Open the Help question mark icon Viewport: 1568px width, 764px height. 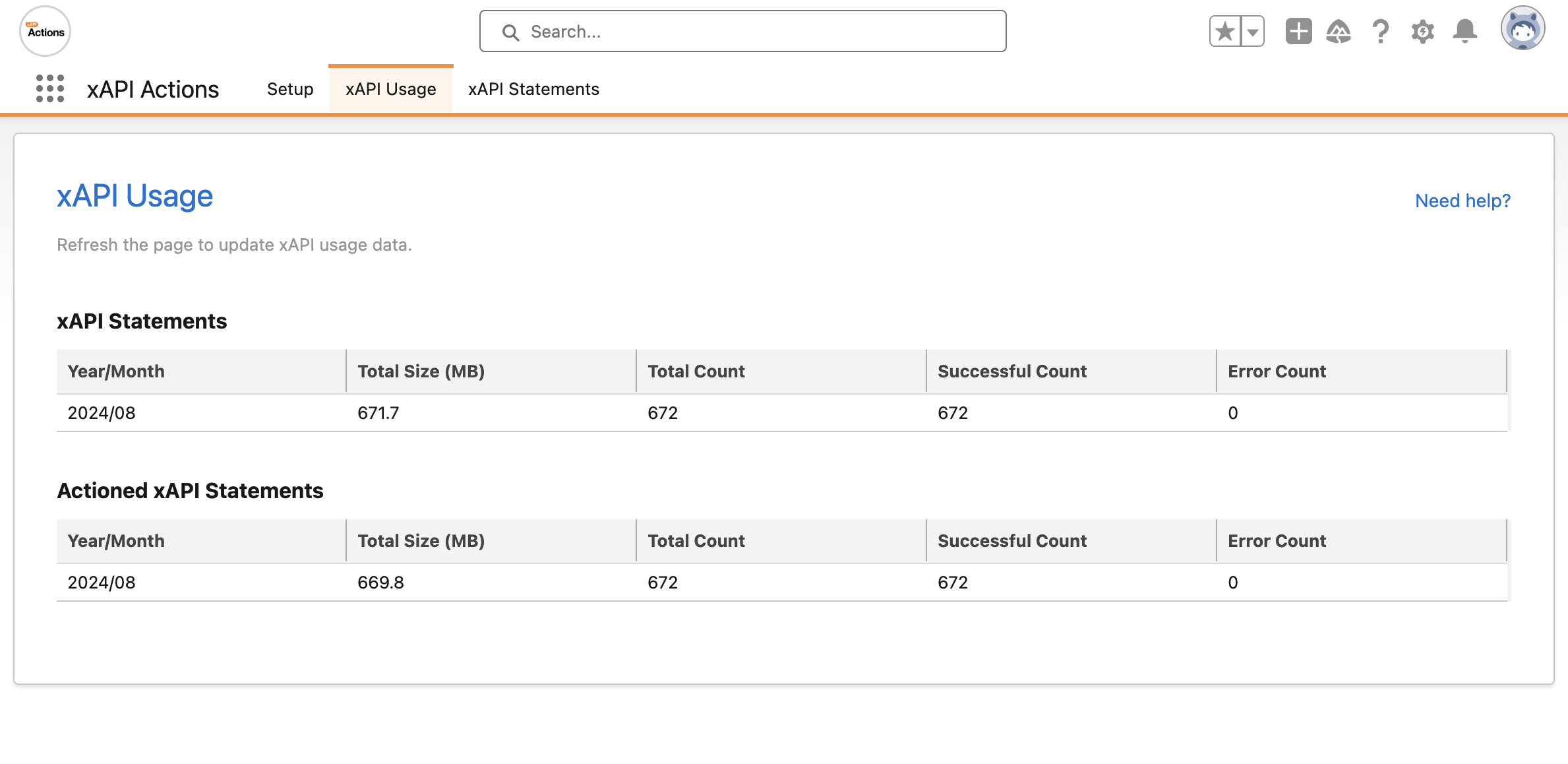(x=1380, y=32)
